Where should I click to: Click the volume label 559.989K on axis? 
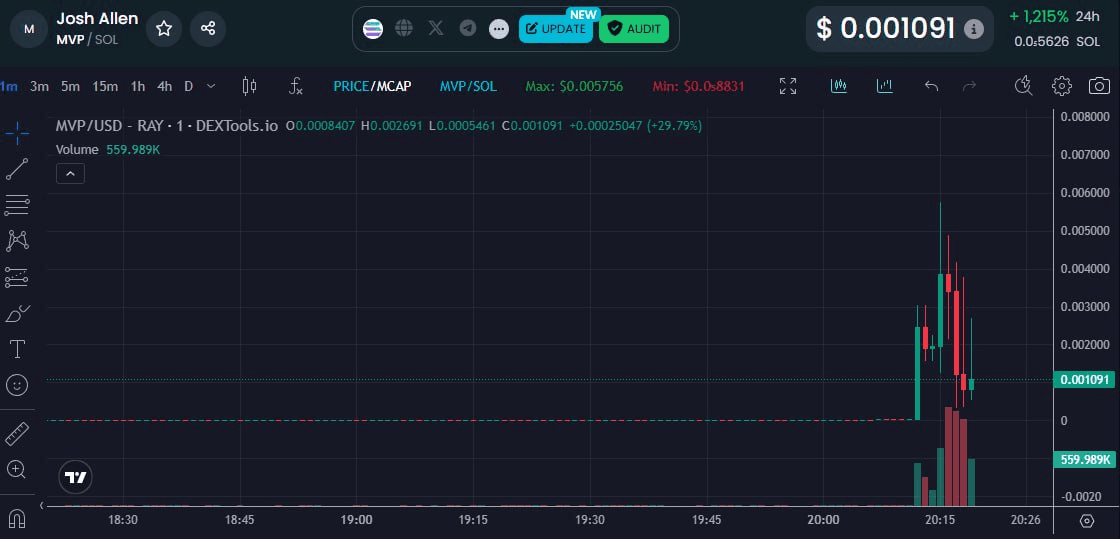(1084, 460)
